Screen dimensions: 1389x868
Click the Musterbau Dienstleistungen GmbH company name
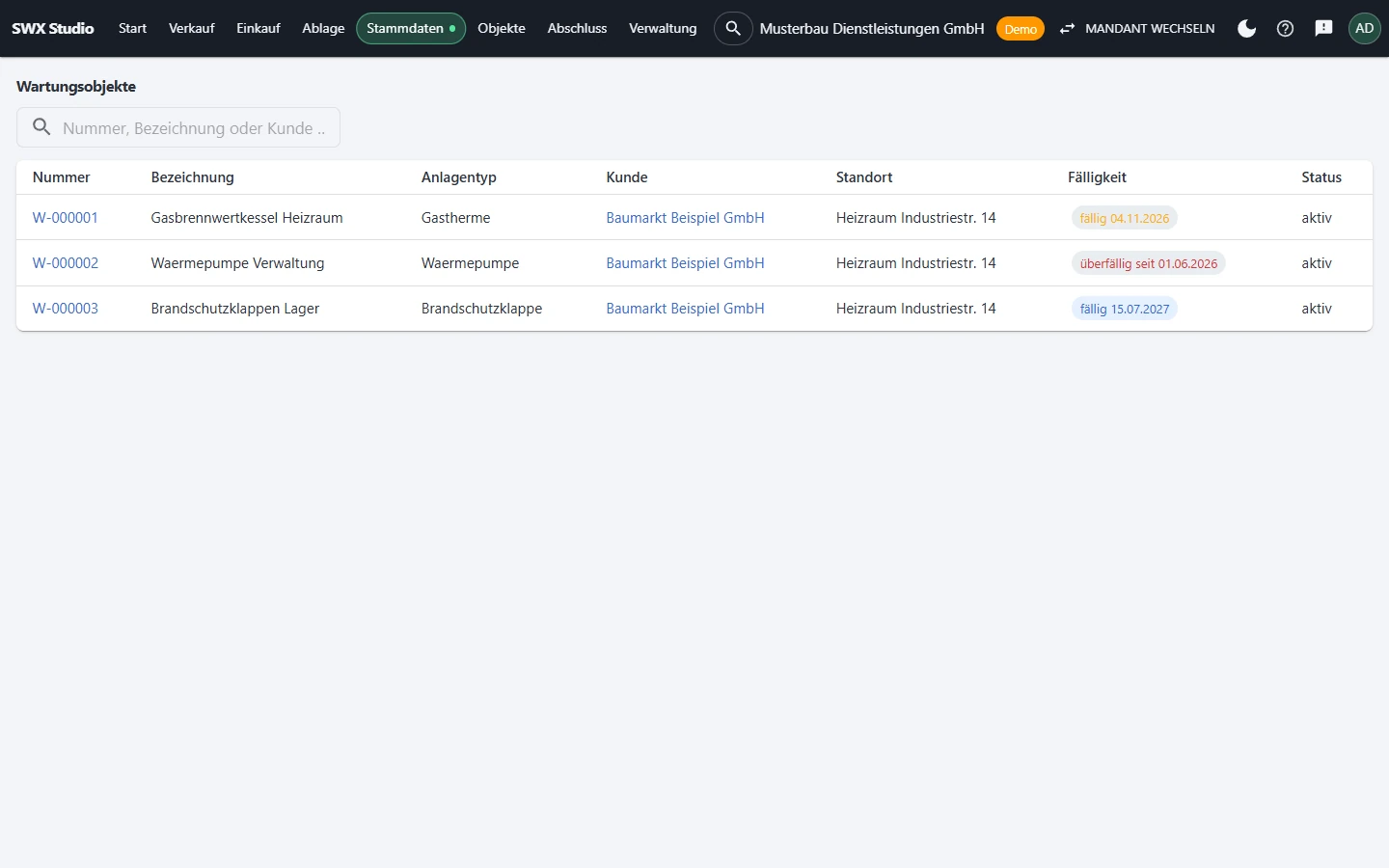[x=872, y=29]
